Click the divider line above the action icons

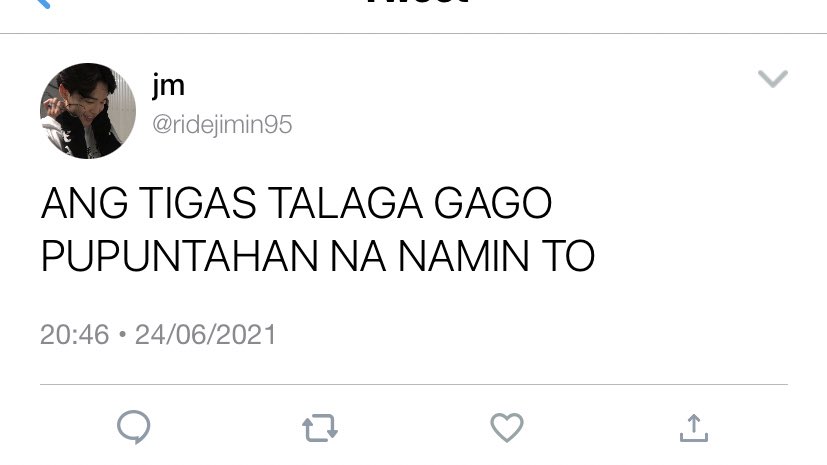[414, 384]
